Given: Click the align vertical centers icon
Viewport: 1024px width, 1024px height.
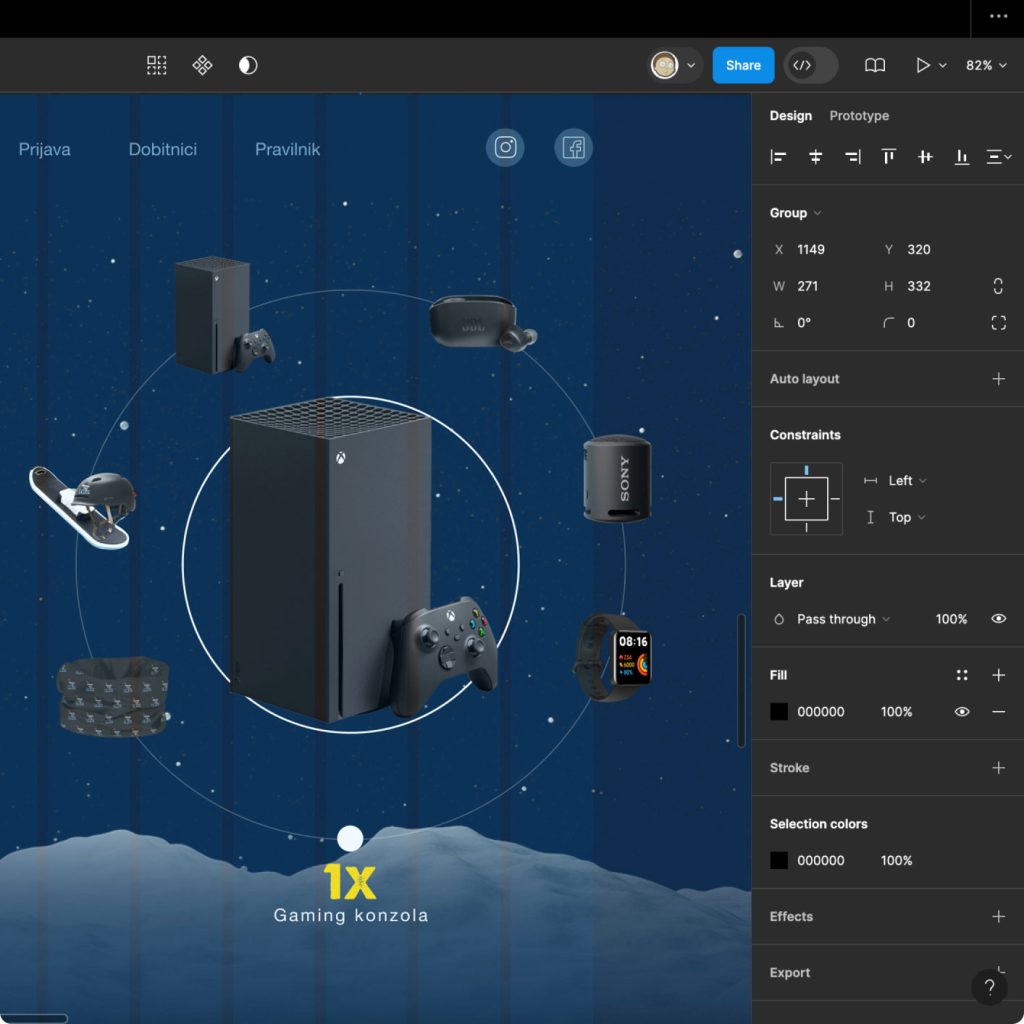Looking at the screenshot, I should tap(925, 157).
